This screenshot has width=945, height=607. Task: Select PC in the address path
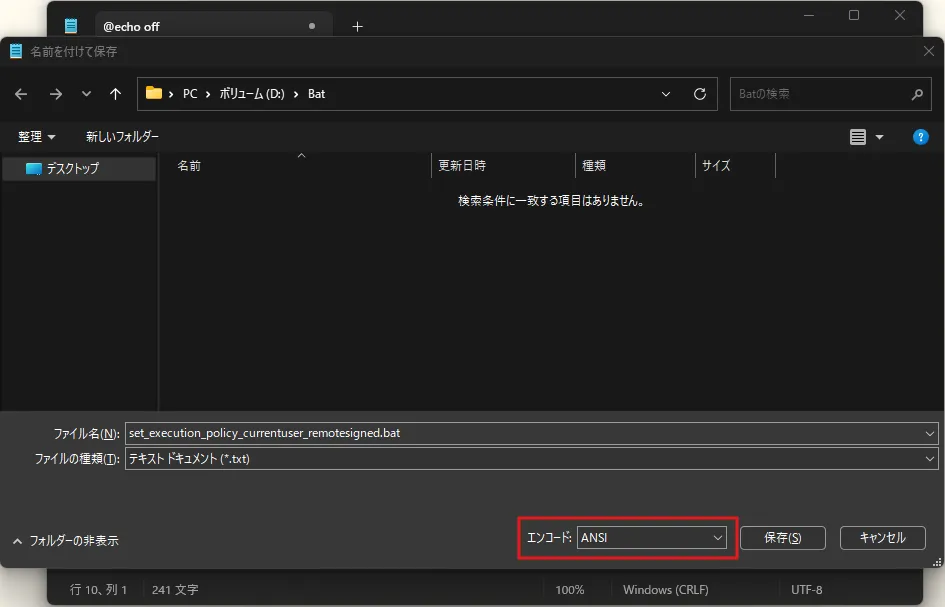click(x=190, y=94)
